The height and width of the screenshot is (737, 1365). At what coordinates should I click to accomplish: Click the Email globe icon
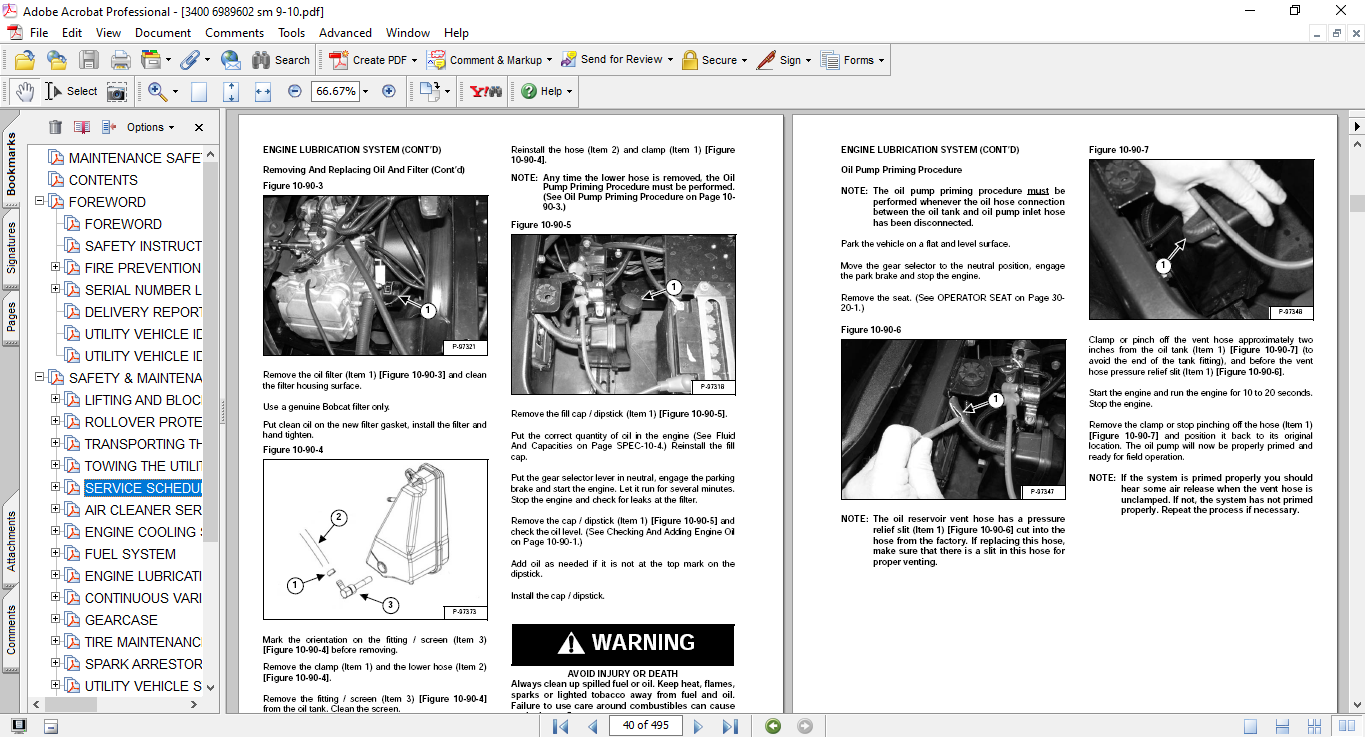231,60
